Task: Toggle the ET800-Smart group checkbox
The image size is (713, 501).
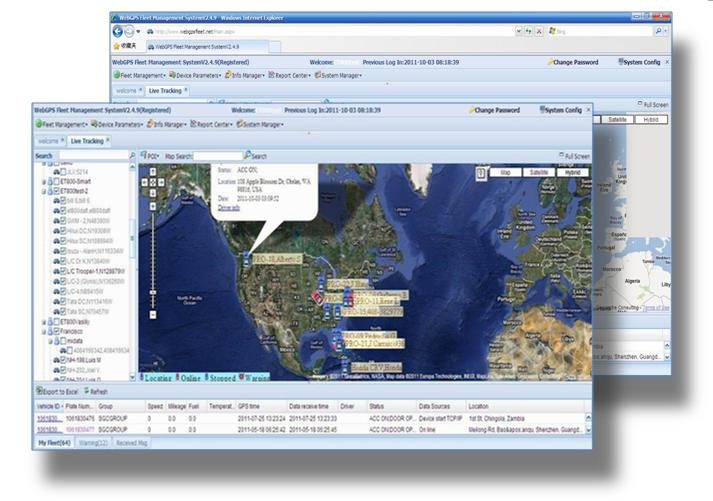Action: tap(57, 181)
